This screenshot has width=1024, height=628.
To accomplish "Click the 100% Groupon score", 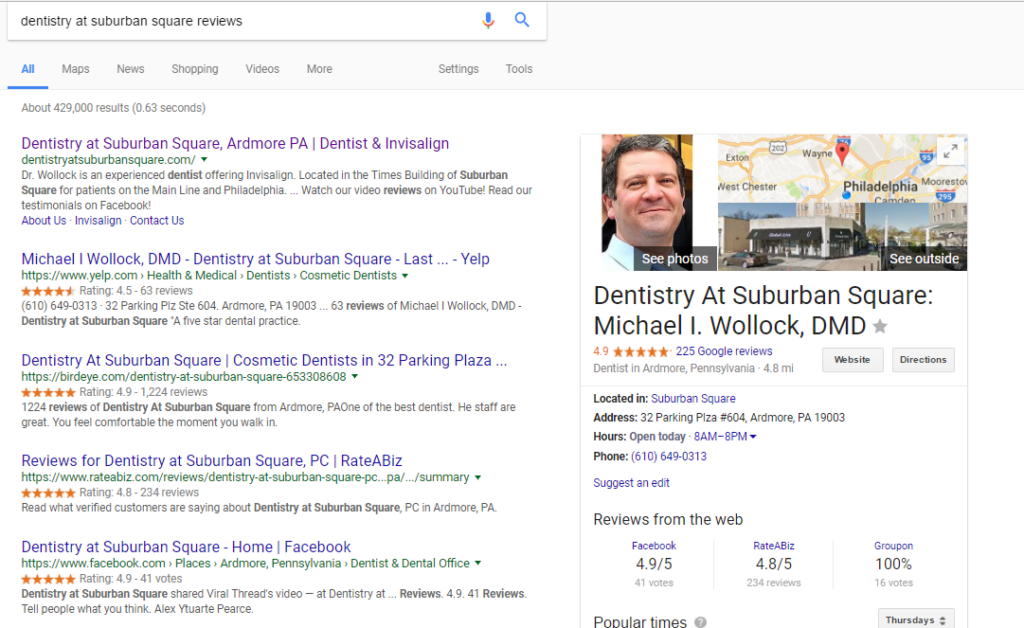I will pyautogui.click(x=893, y=564).
